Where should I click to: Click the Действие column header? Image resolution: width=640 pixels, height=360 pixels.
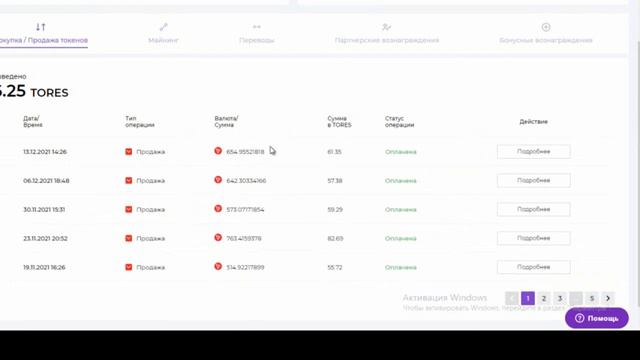click(533, 122)
